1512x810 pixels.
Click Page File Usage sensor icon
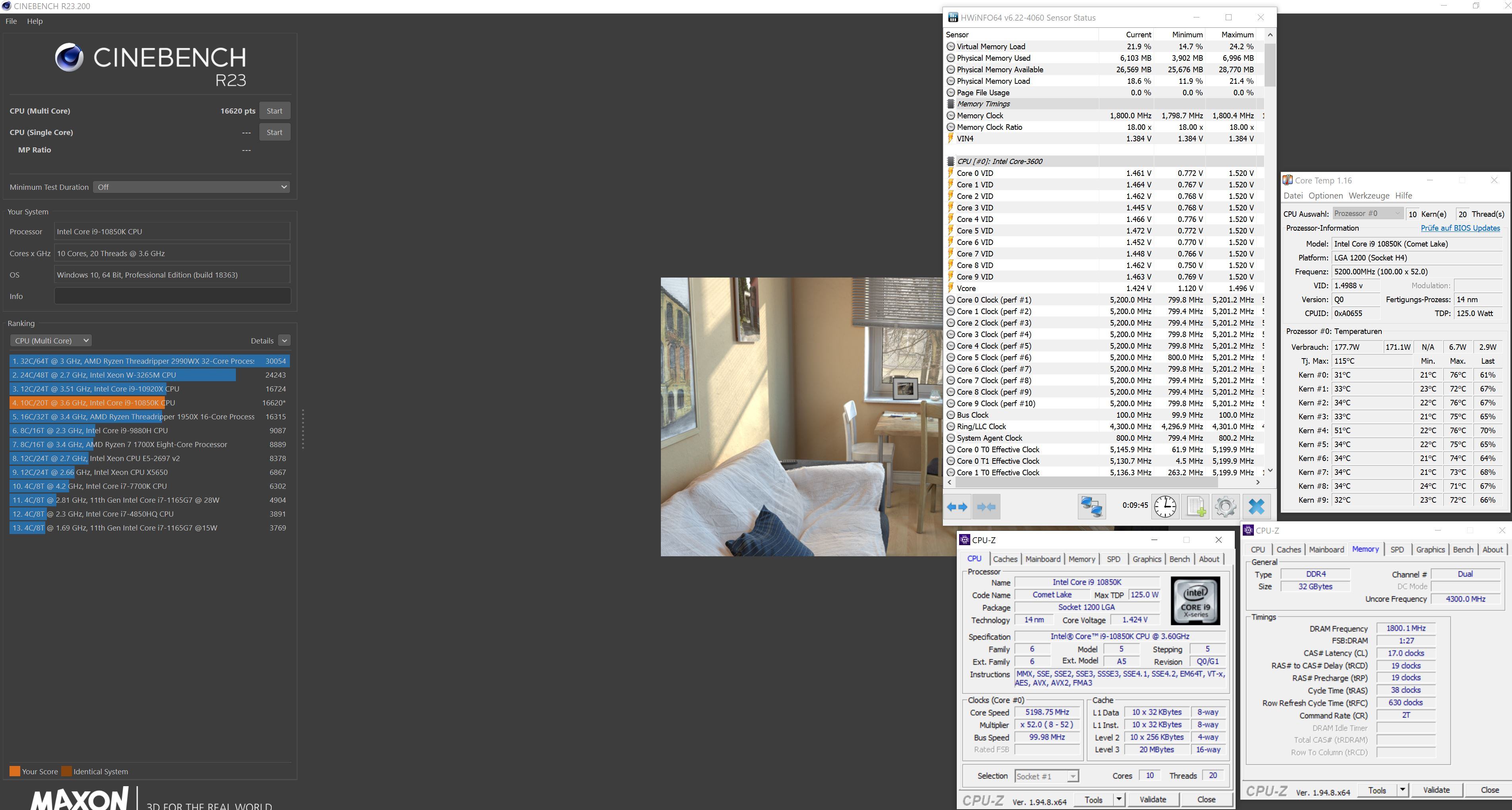(951, 93)
